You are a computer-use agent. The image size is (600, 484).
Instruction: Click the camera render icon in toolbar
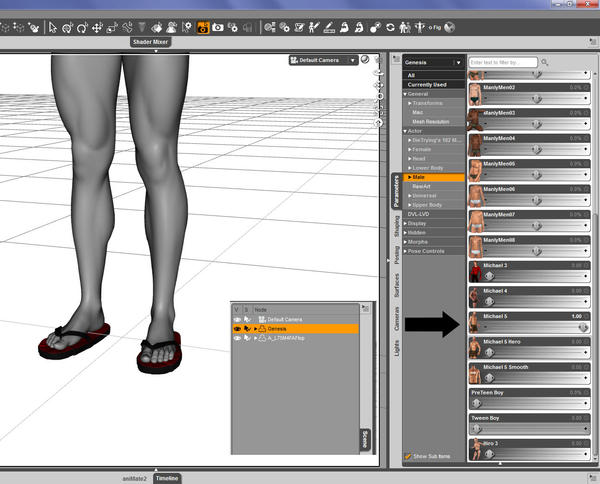click(x=217, y=26)
